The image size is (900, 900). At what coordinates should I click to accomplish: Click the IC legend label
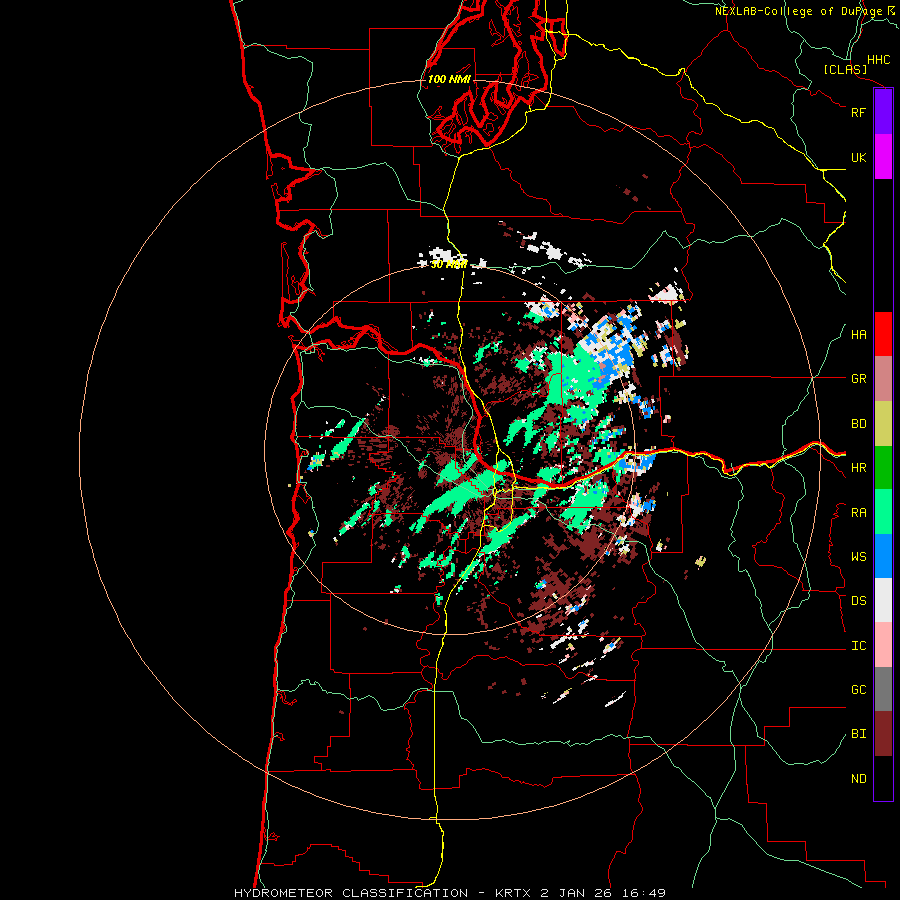pos(858,646)
